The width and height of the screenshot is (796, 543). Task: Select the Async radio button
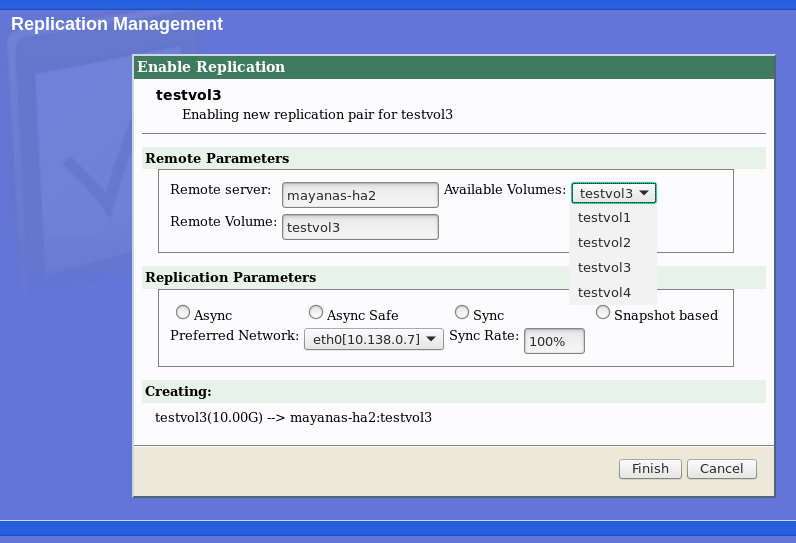(183, 313)
